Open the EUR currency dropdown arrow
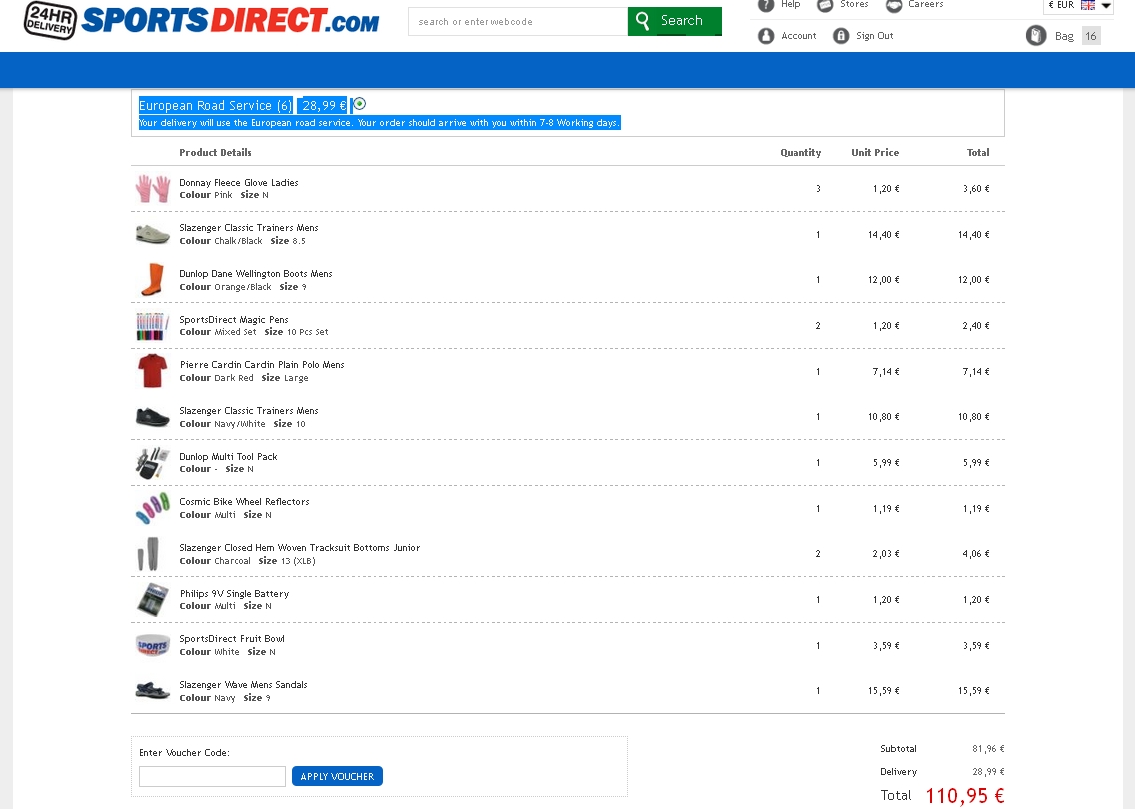Screen dimensions: 1135x809 pos(1106,5)
